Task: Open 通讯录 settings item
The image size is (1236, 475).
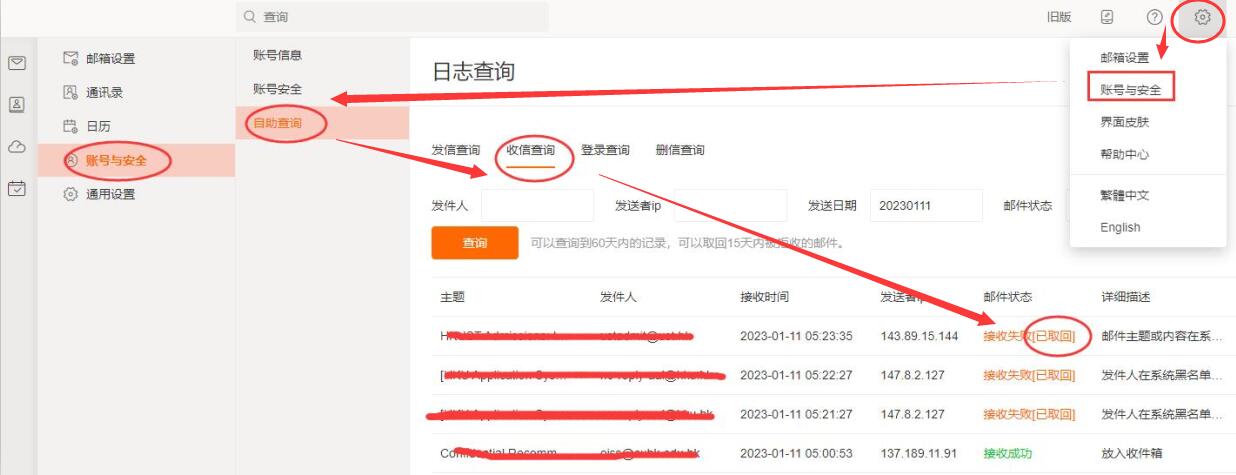Action: click(104, 92)
